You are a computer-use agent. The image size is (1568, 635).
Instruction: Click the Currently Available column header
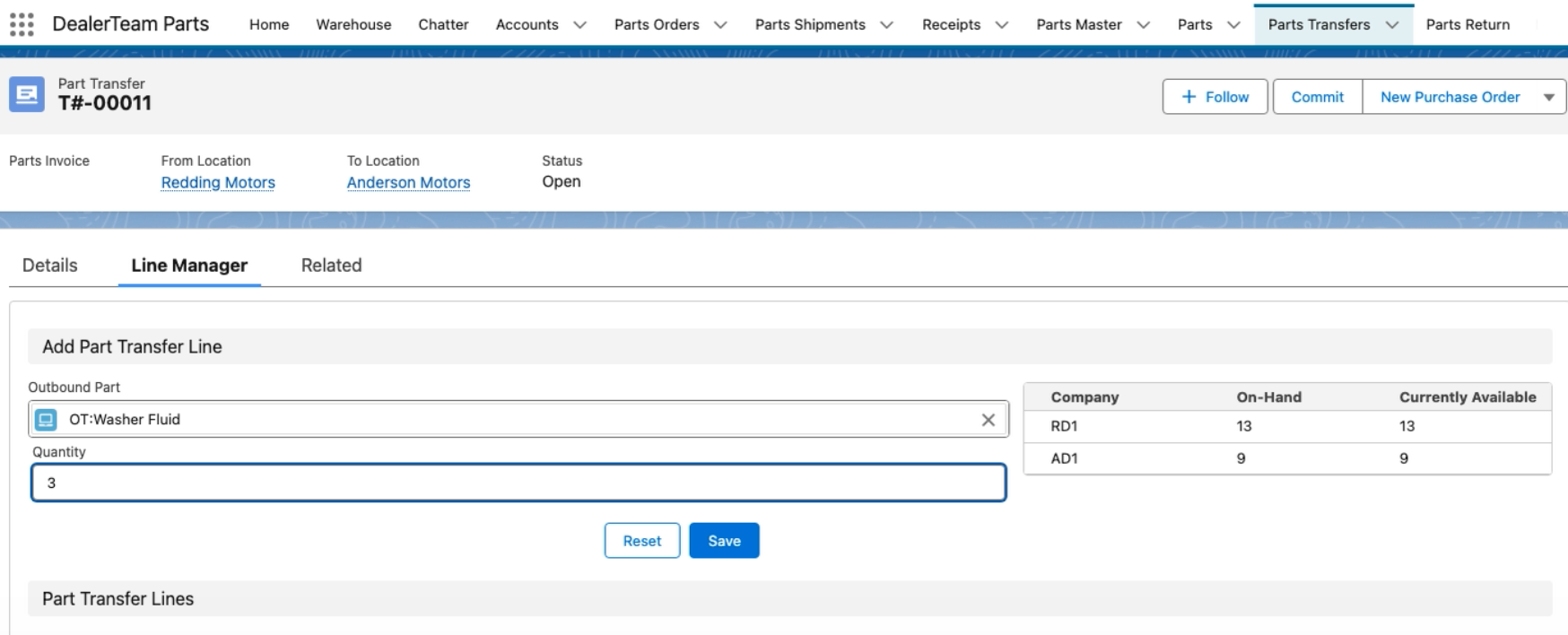[1468, 397]
